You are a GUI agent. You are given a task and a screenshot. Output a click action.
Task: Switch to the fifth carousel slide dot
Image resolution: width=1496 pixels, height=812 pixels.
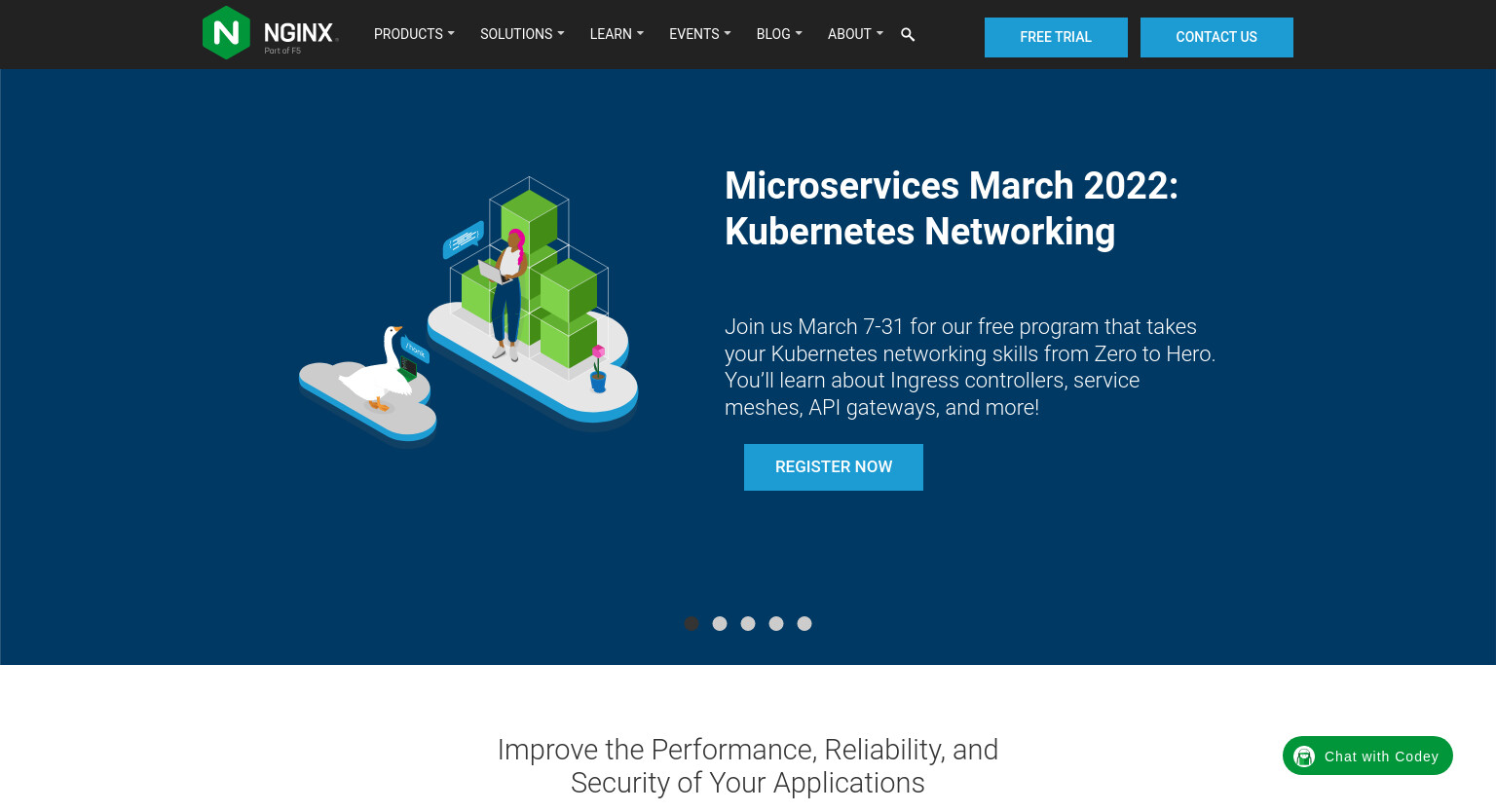tap(804, 624)
